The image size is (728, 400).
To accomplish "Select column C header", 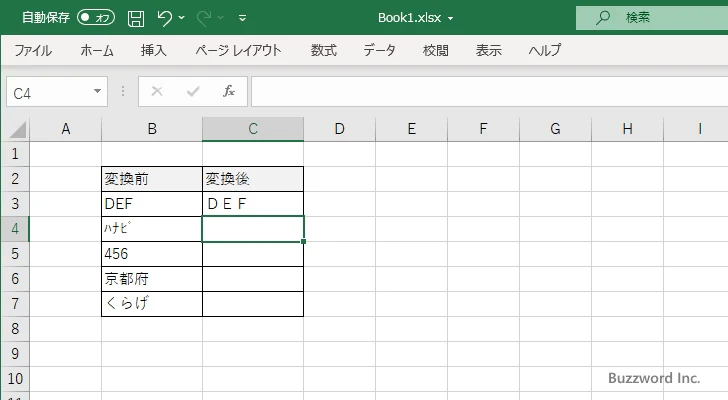I will 253,129.
